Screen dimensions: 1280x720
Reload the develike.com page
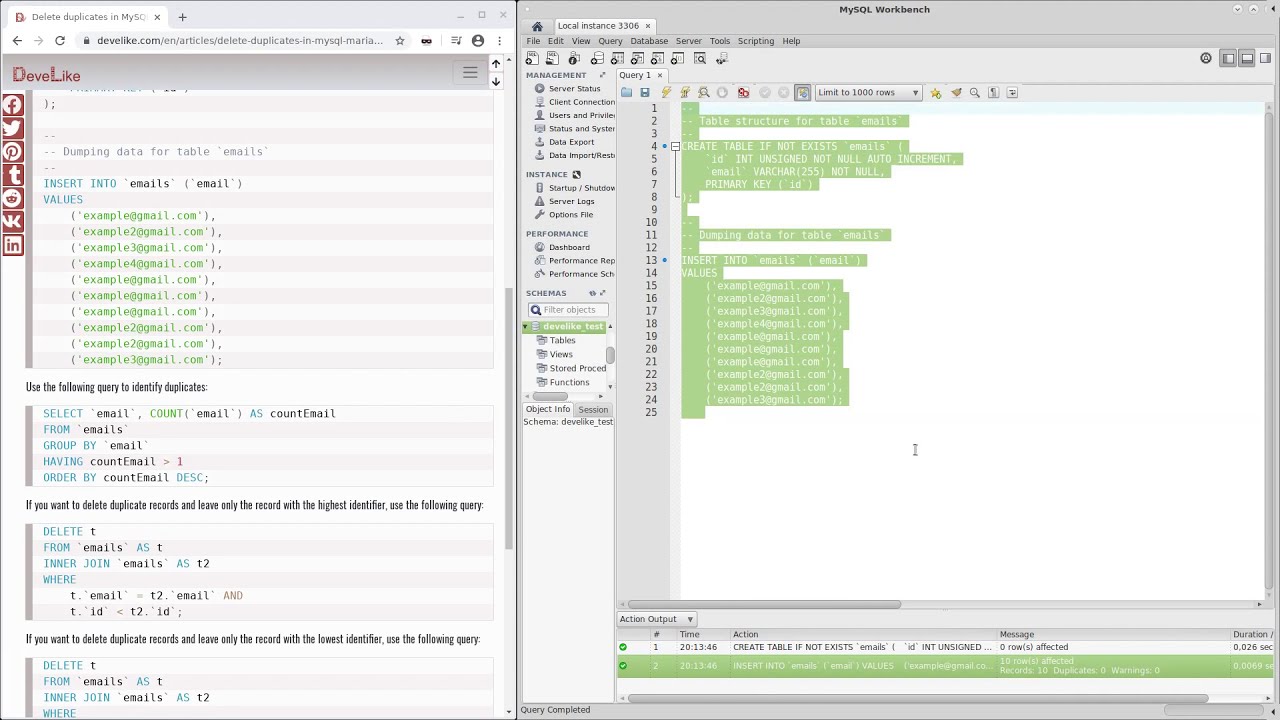[x=60, y=41]
